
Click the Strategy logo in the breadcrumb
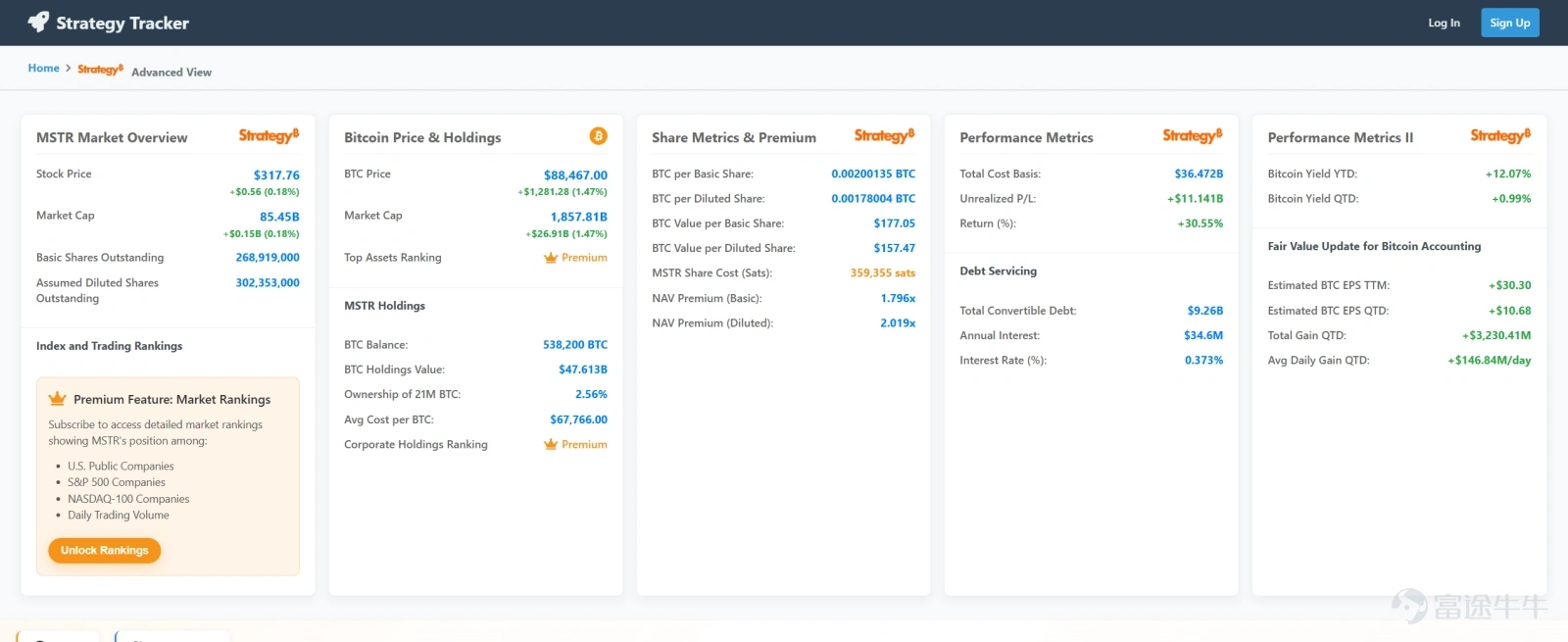coord(100,69)
